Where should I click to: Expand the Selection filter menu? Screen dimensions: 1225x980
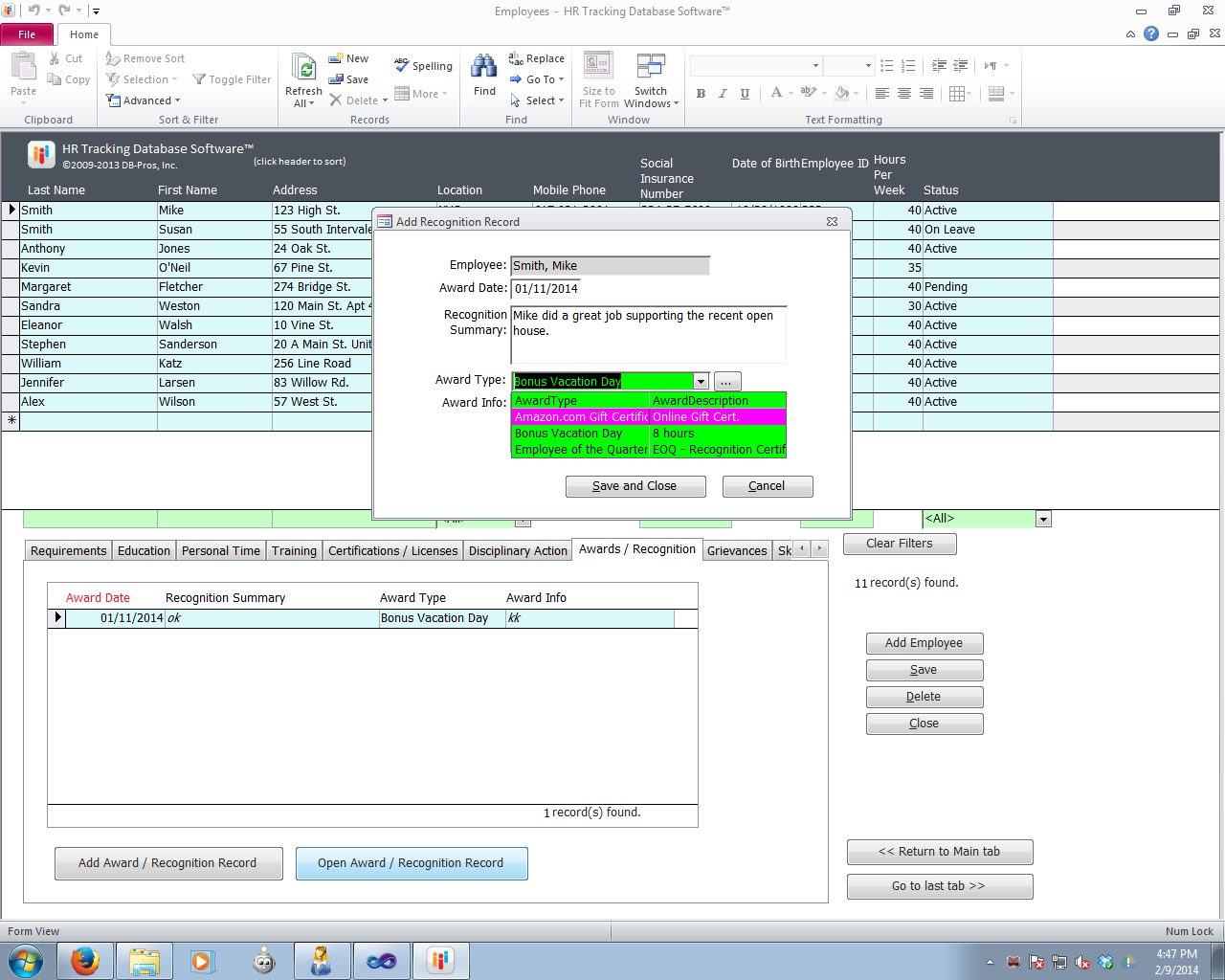[142, 79]
